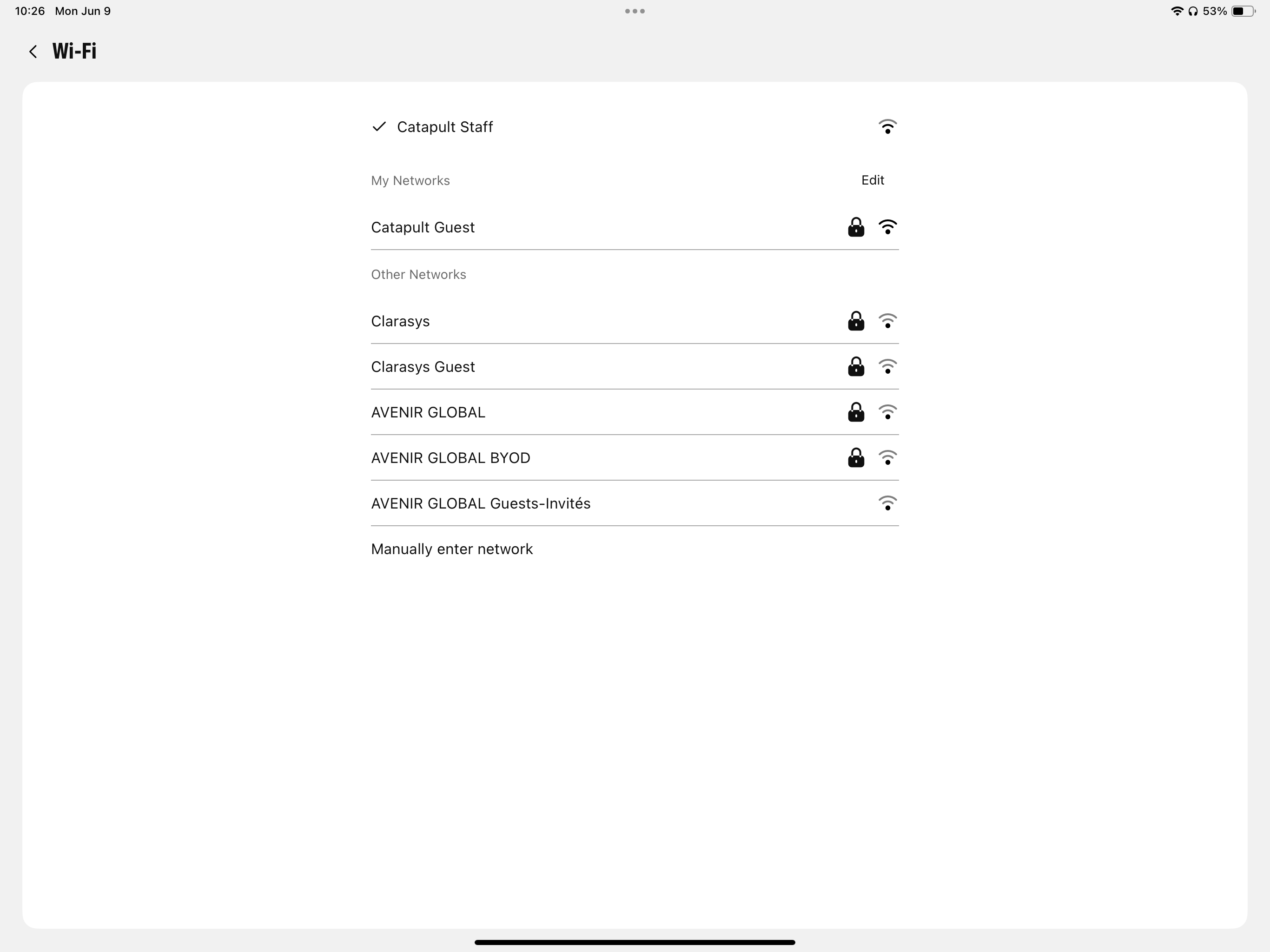1270x952 pixels.
Task: Tap the status bar Wi-Fi indicator
Action: [x=1177, y=11]
